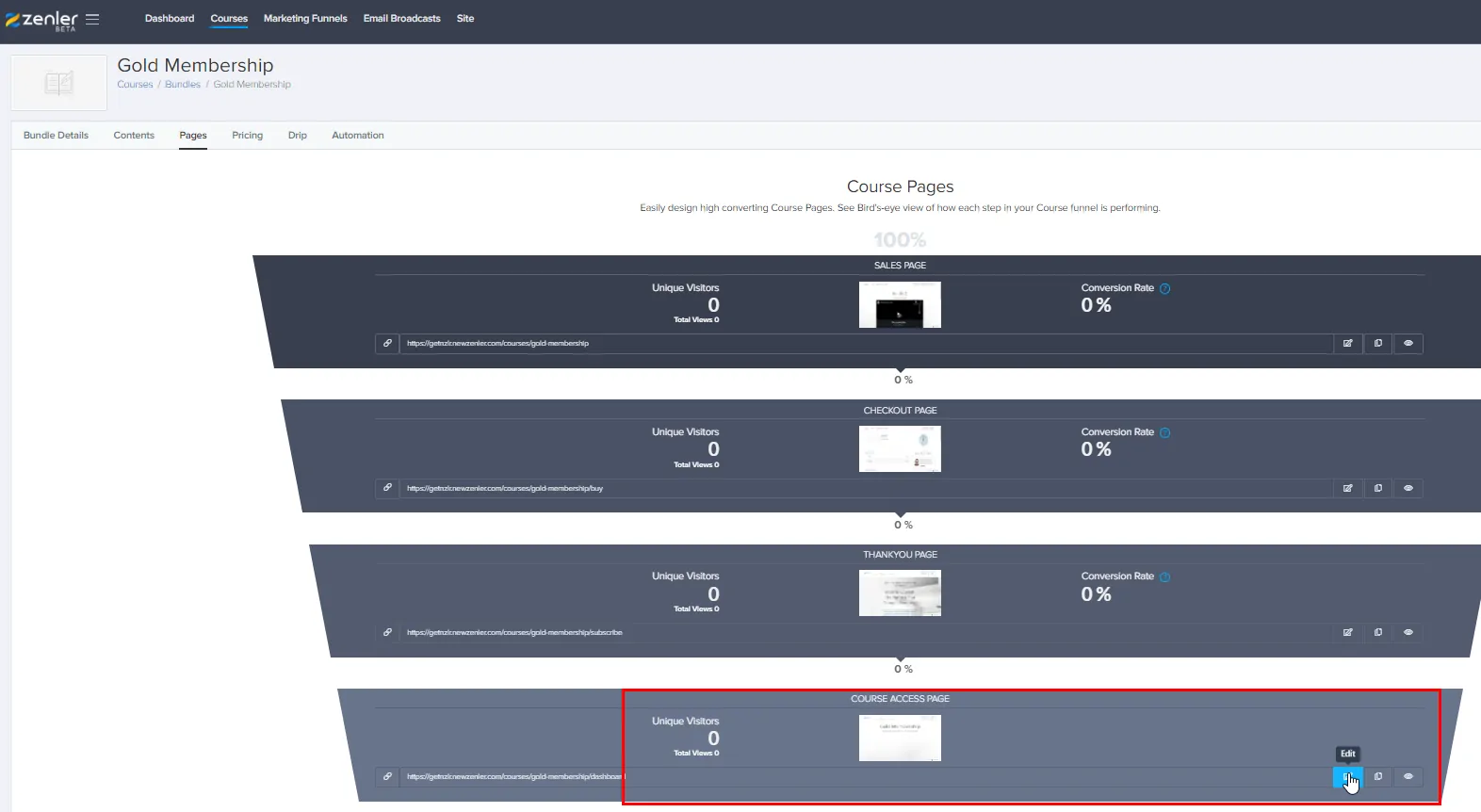Open Marketing Funnels in top navigation
The height and width of the screenshot is (812, 1481).
point(305,19)
